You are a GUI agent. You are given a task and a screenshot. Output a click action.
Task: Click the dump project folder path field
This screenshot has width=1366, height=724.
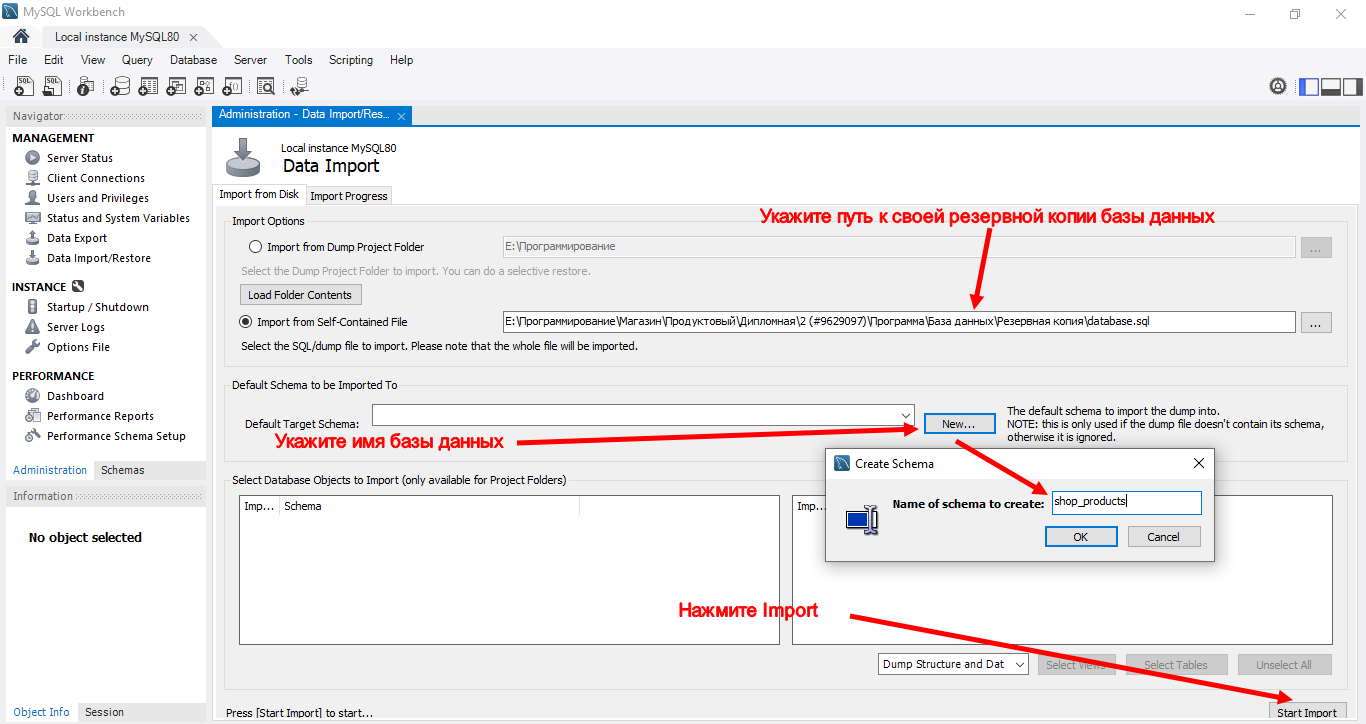pos(899,247)
